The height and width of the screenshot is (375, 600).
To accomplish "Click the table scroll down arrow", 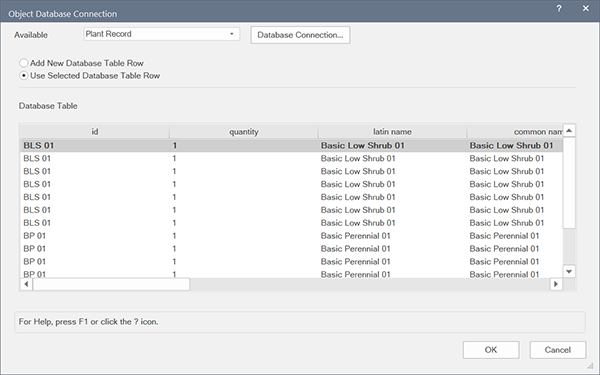I will click(569, 271).
